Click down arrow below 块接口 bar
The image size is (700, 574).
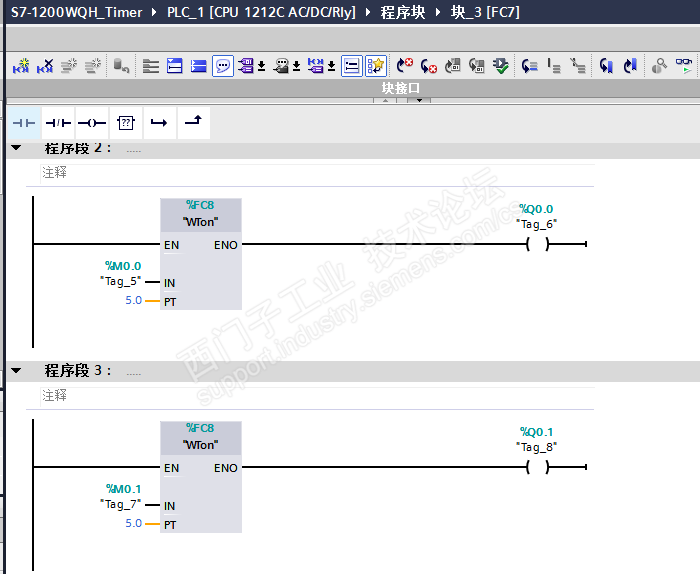[419, 100]
